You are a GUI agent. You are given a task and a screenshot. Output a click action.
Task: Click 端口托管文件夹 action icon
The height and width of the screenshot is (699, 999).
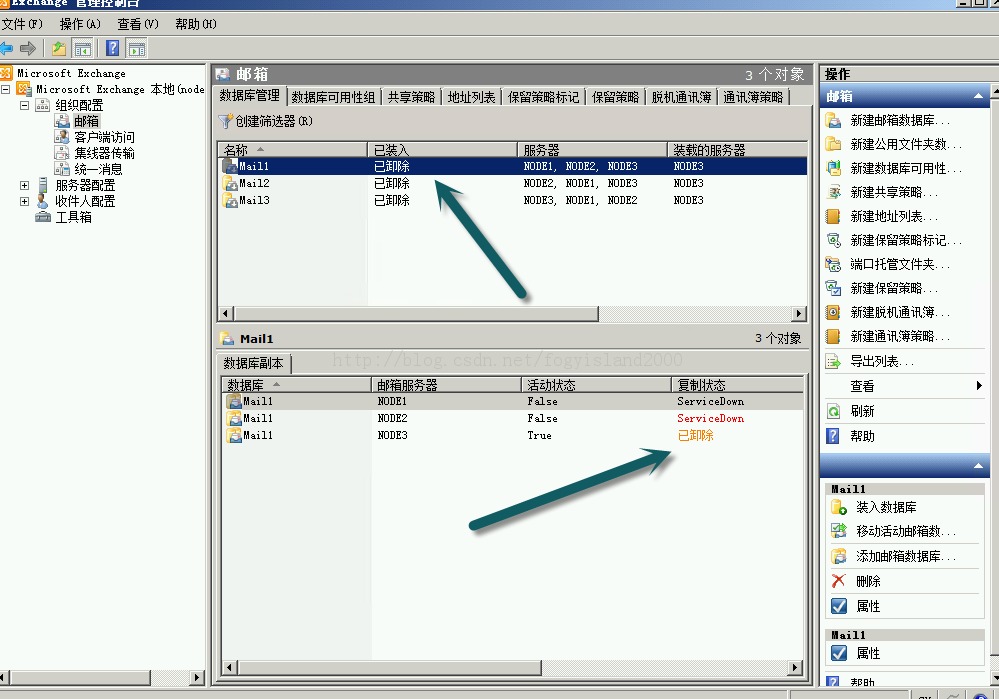click(833, 264)
